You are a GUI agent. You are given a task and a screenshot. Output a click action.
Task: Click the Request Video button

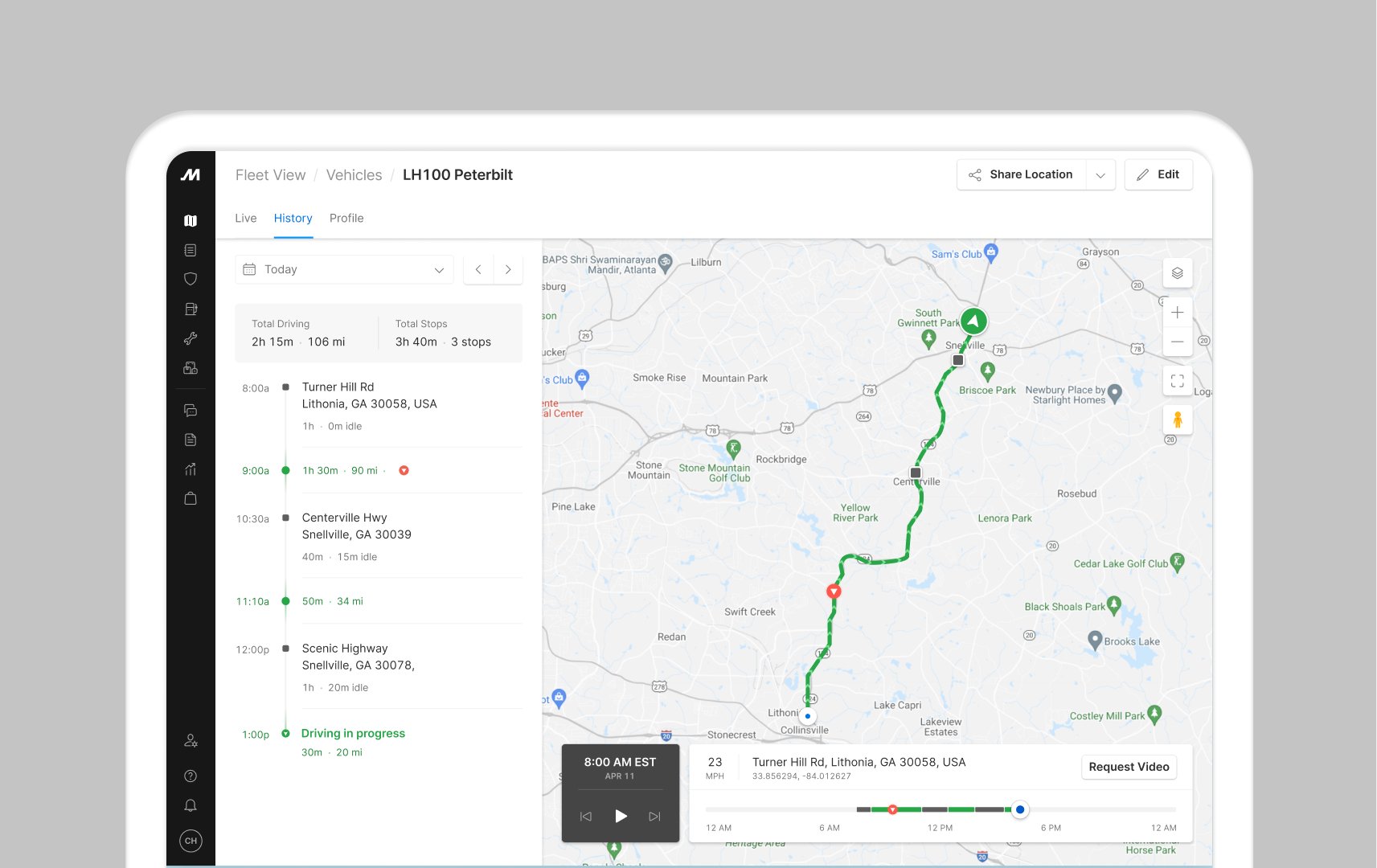click(1128, 767)
